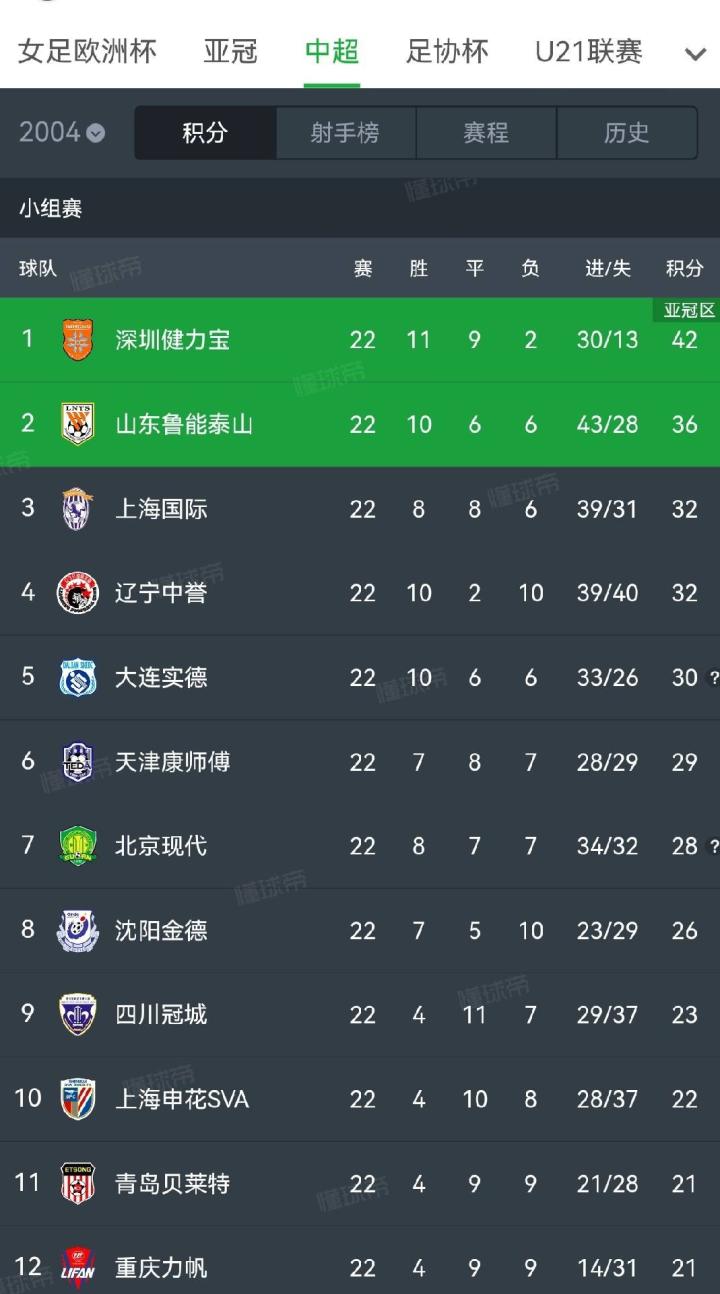Open the 天津康师傅 team name link
720x1294 pixels.
click(x=172, y=762)
